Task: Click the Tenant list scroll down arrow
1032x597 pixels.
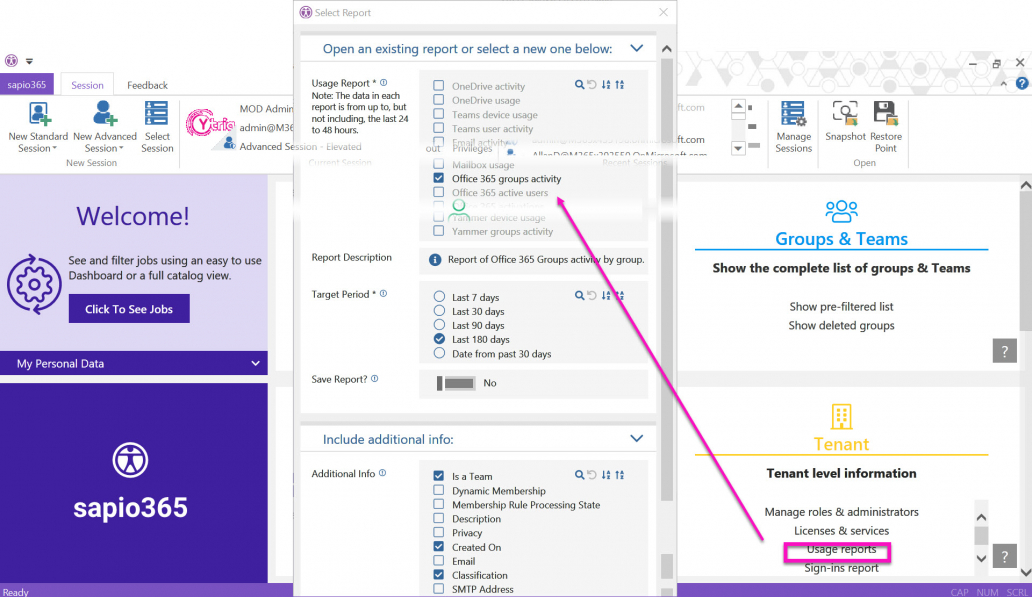Action: tap(981, 558)
